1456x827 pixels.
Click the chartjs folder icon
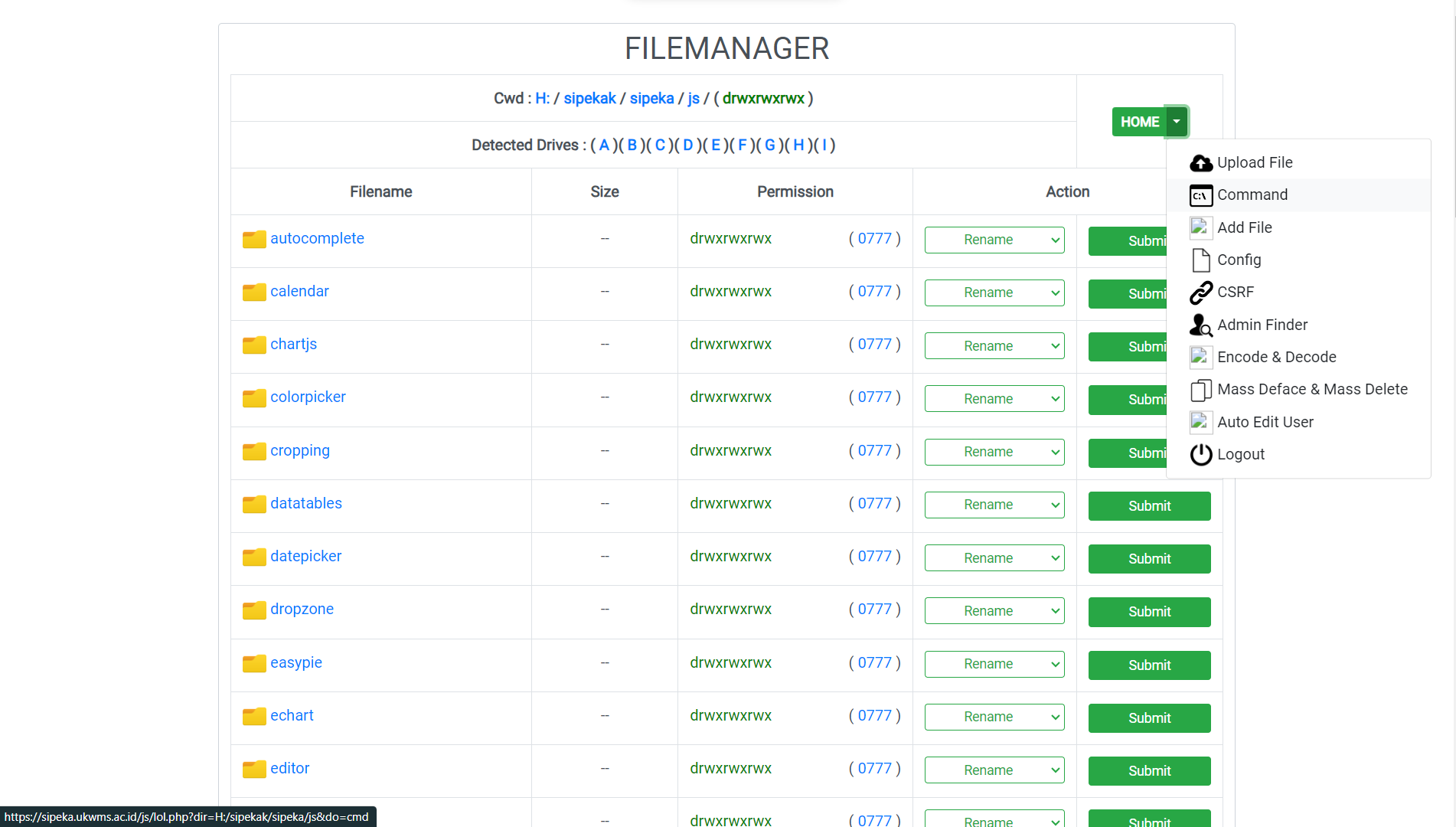[x=254, y=345]
